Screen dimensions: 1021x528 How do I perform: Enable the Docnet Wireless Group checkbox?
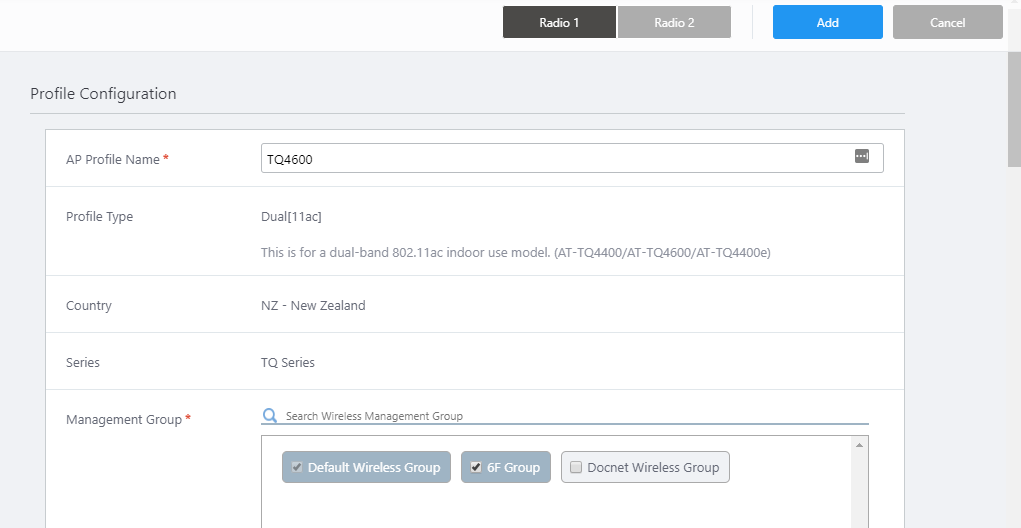tap(575, 467)
